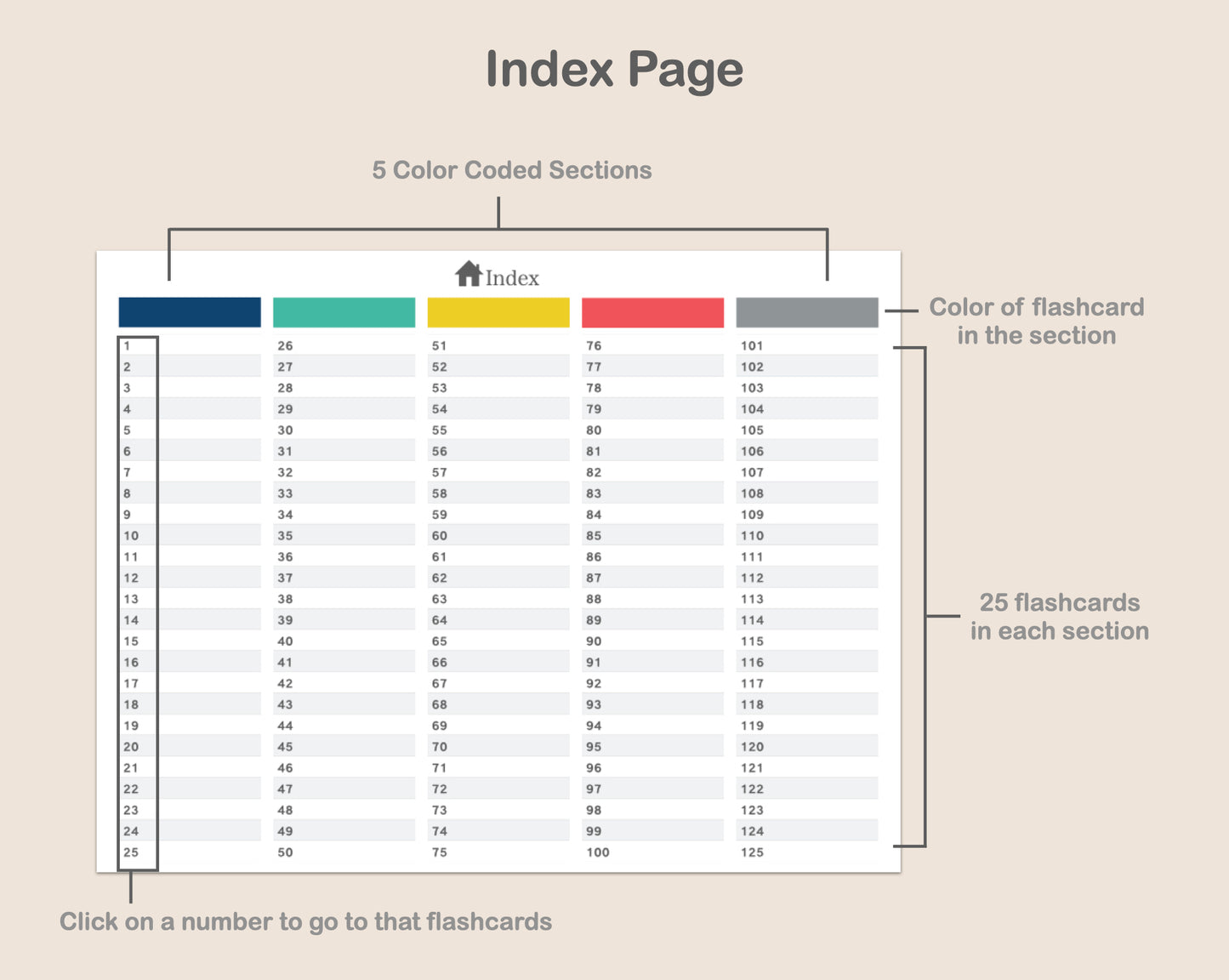Select the yellow section header
This screenshot has width=1229, height=980.
click(498, 312)
